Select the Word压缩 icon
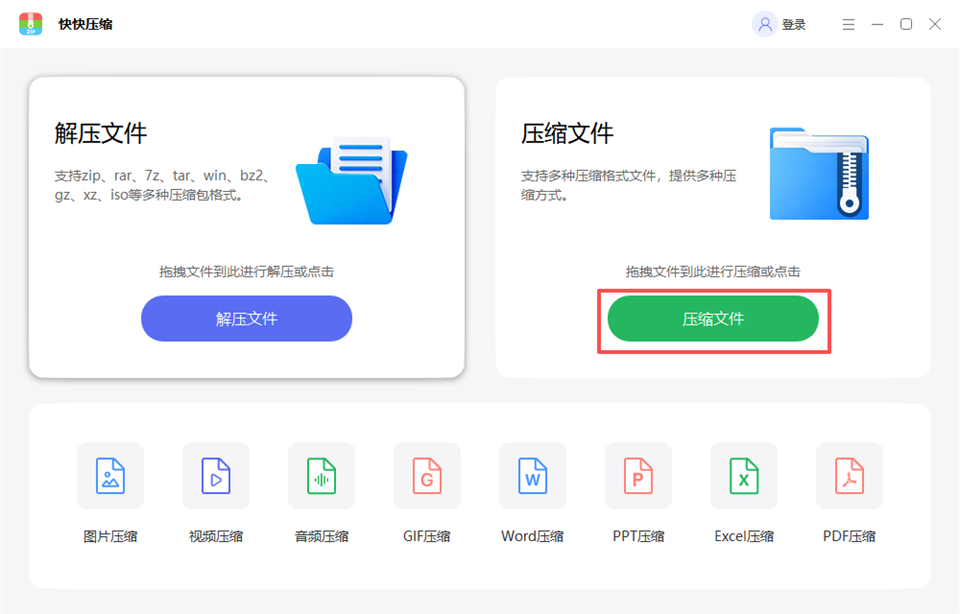Screen dimensions: 960x614 point(533,476)
